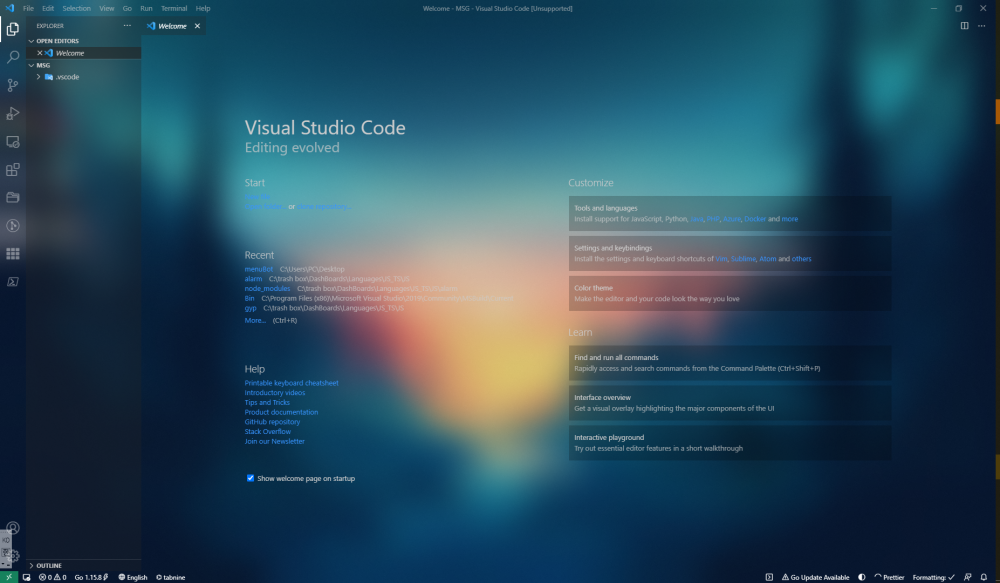Collapse the MSG folder section

[31, 65]
